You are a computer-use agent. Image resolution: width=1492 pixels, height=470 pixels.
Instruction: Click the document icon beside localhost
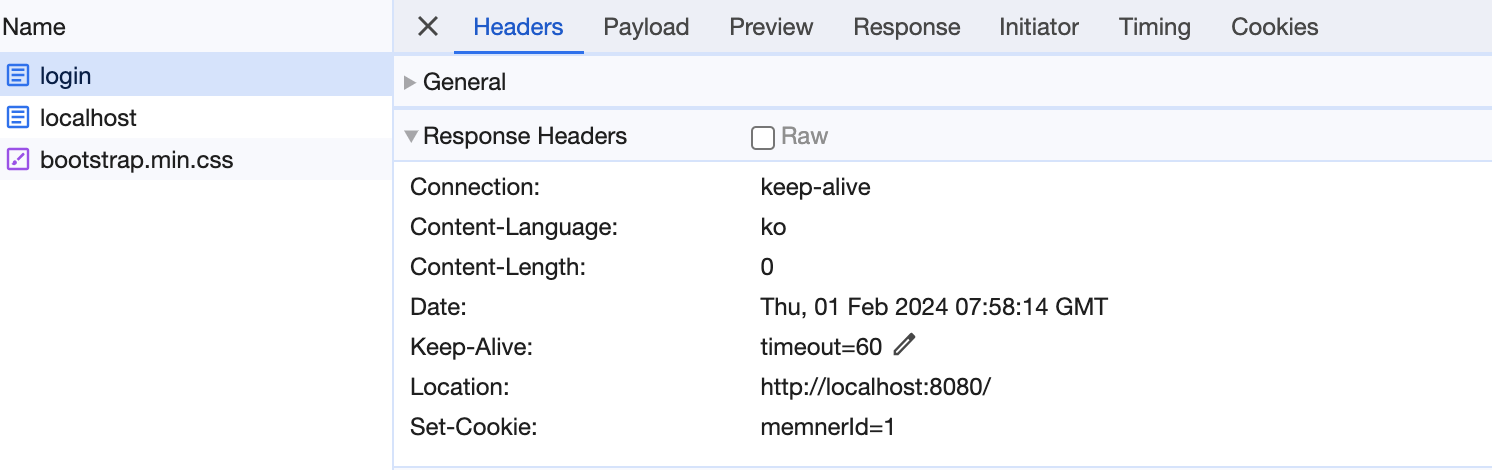[18, 117]
